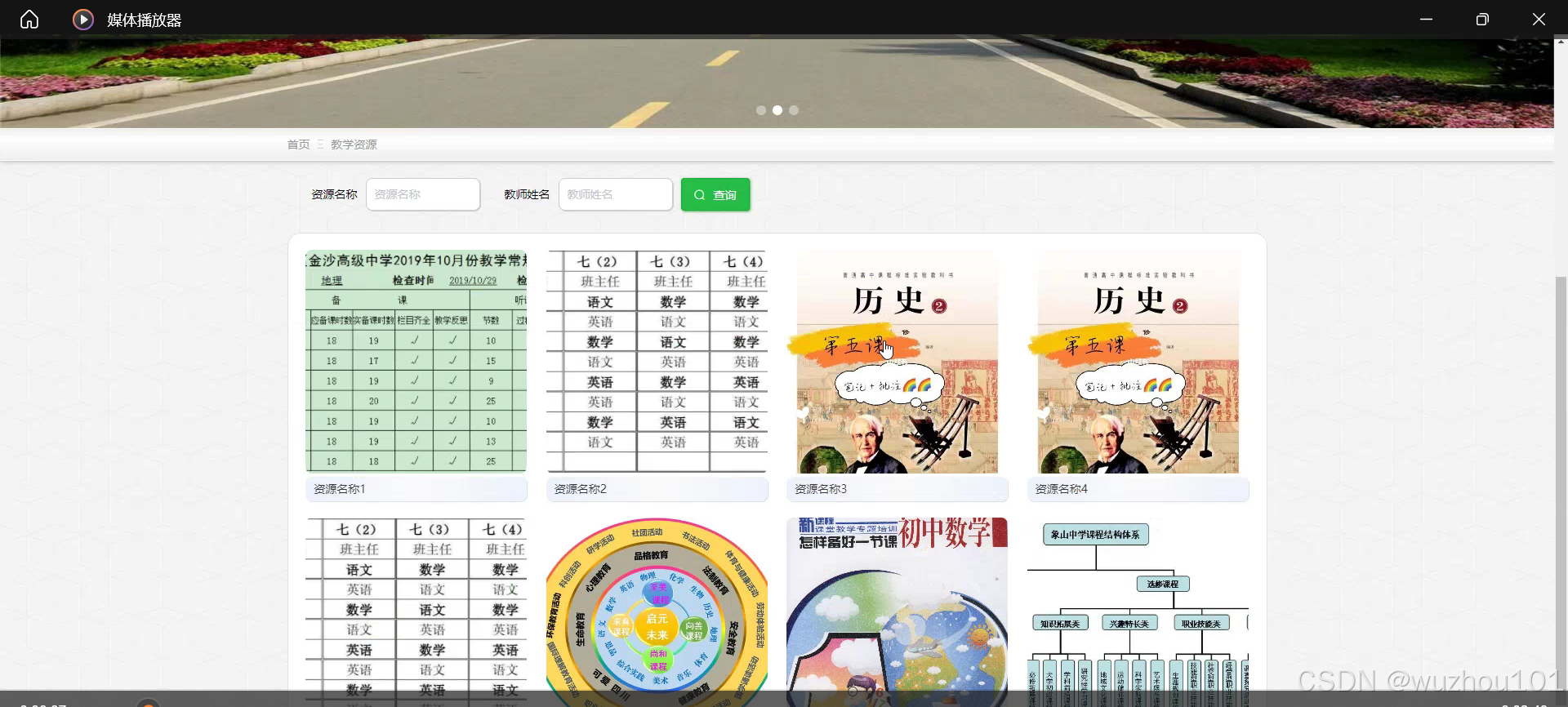Open the 初中数学 lesson thumbnail
Viewport: 1568px width, 707px height.
(898, 612)
